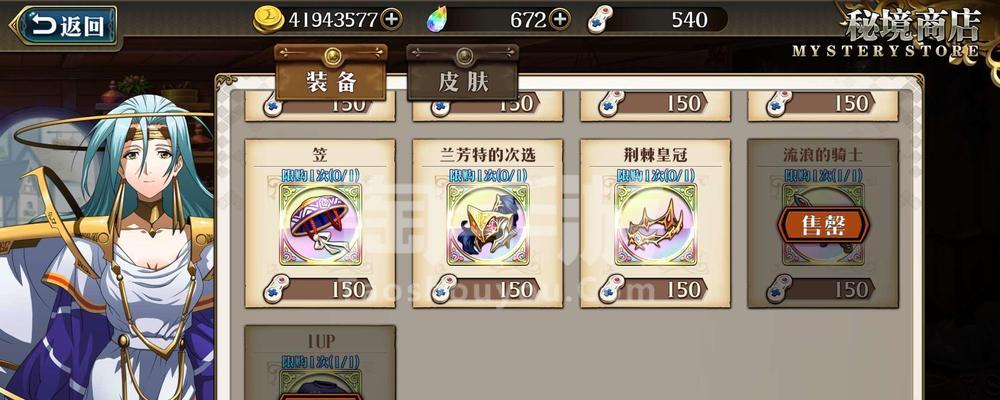Add crystals with the plus beside 672

[559, 20]
